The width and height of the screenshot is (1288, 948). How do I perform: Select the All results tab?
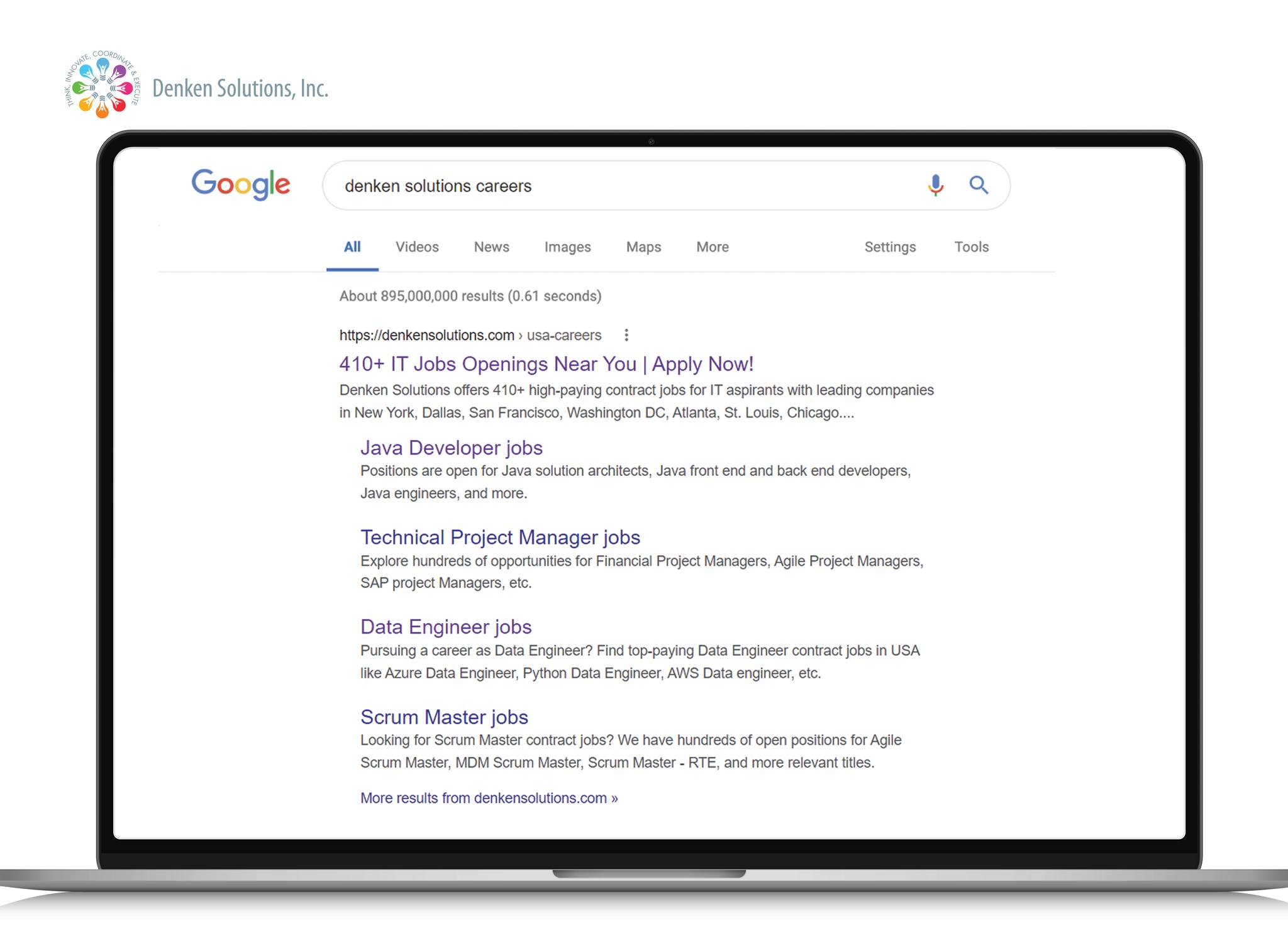click(x=352, y=247)
